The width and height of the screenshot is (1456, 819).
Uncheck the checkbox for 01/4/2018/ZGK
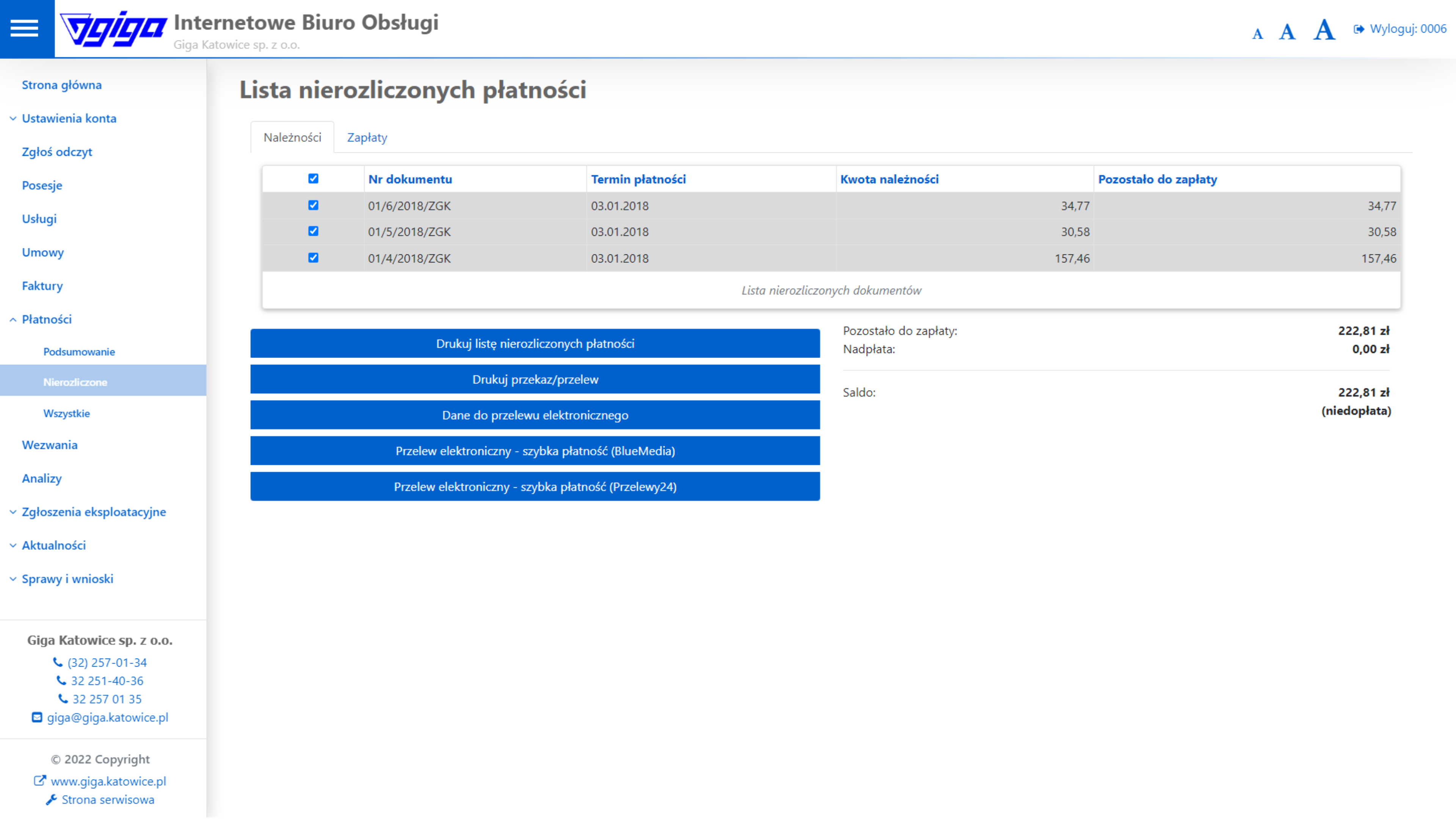(313, 258)
